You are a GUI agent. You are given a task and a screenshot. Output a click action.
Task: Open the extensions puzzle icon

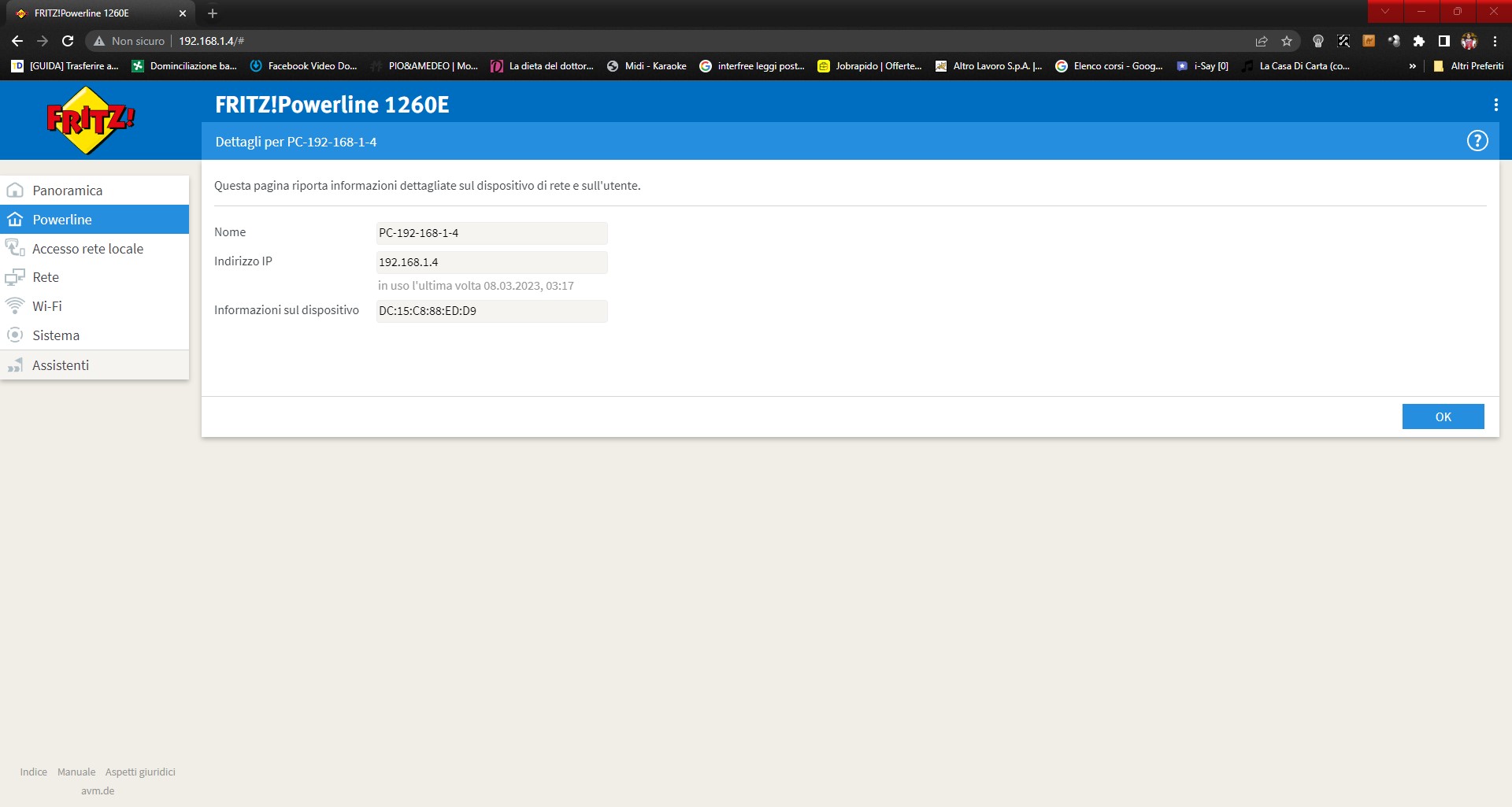point(1419,41)
